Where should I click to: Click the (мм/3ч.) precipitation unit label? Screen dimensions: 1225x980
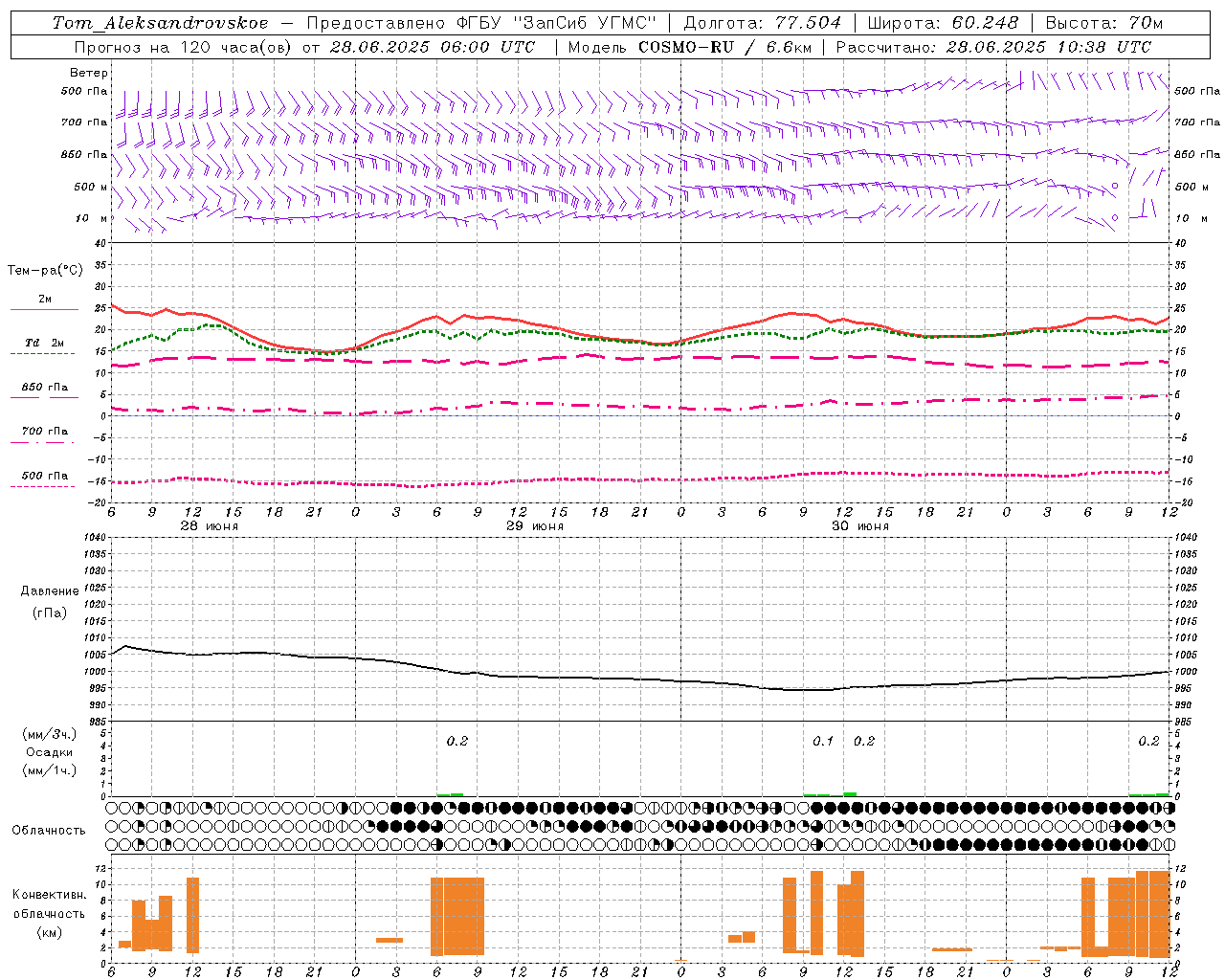[50, 735]
